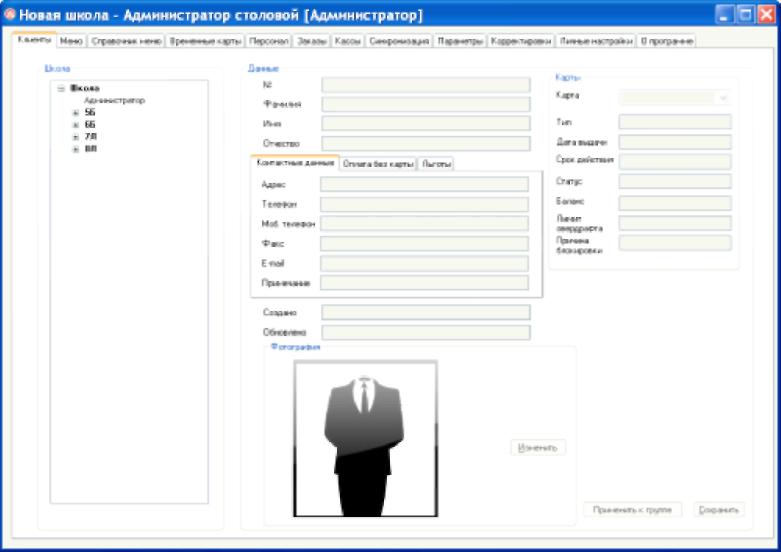The height and width of the screenshot is (552, 781).
Task: Click the Дата выдачи field
Action: (675, 142)
